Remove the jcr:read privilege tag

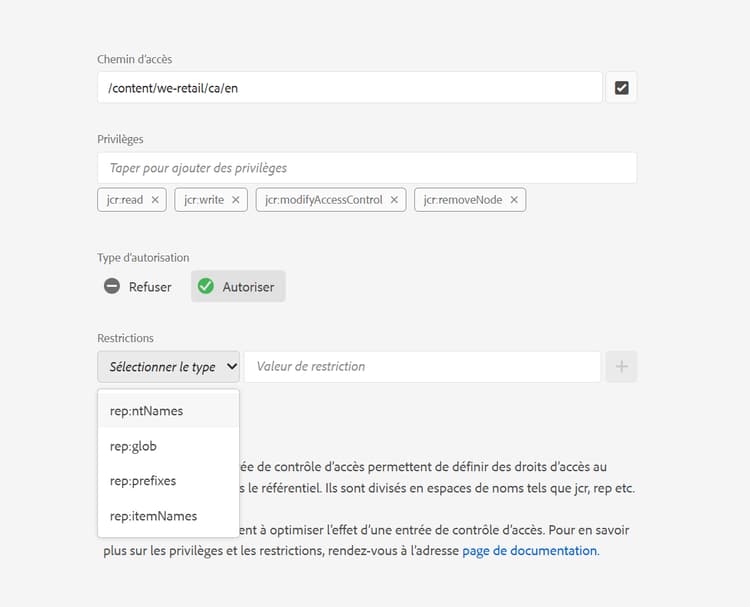(155, 200)
